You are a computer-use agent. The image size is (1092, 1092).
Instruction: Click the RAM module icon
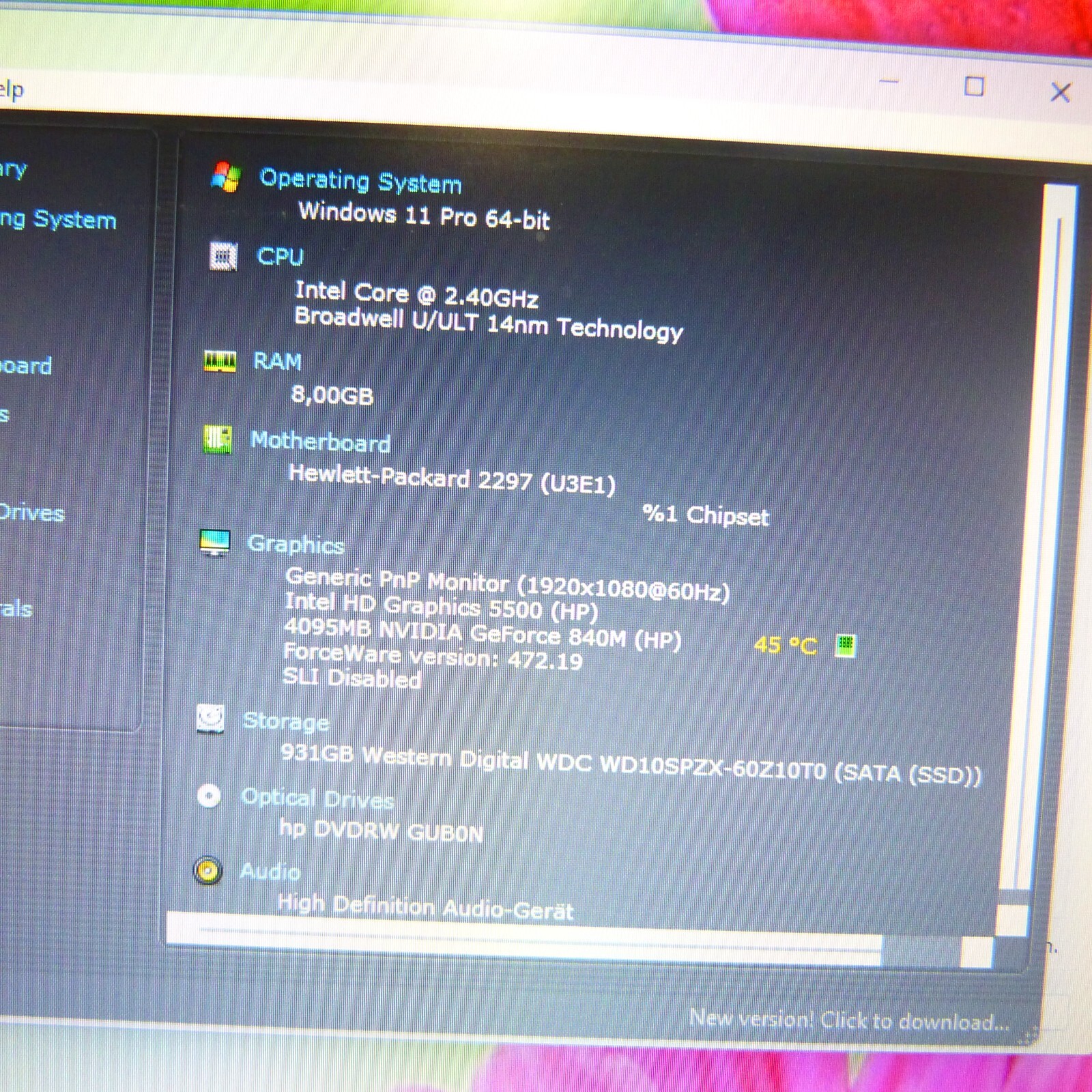pos(220,361)
